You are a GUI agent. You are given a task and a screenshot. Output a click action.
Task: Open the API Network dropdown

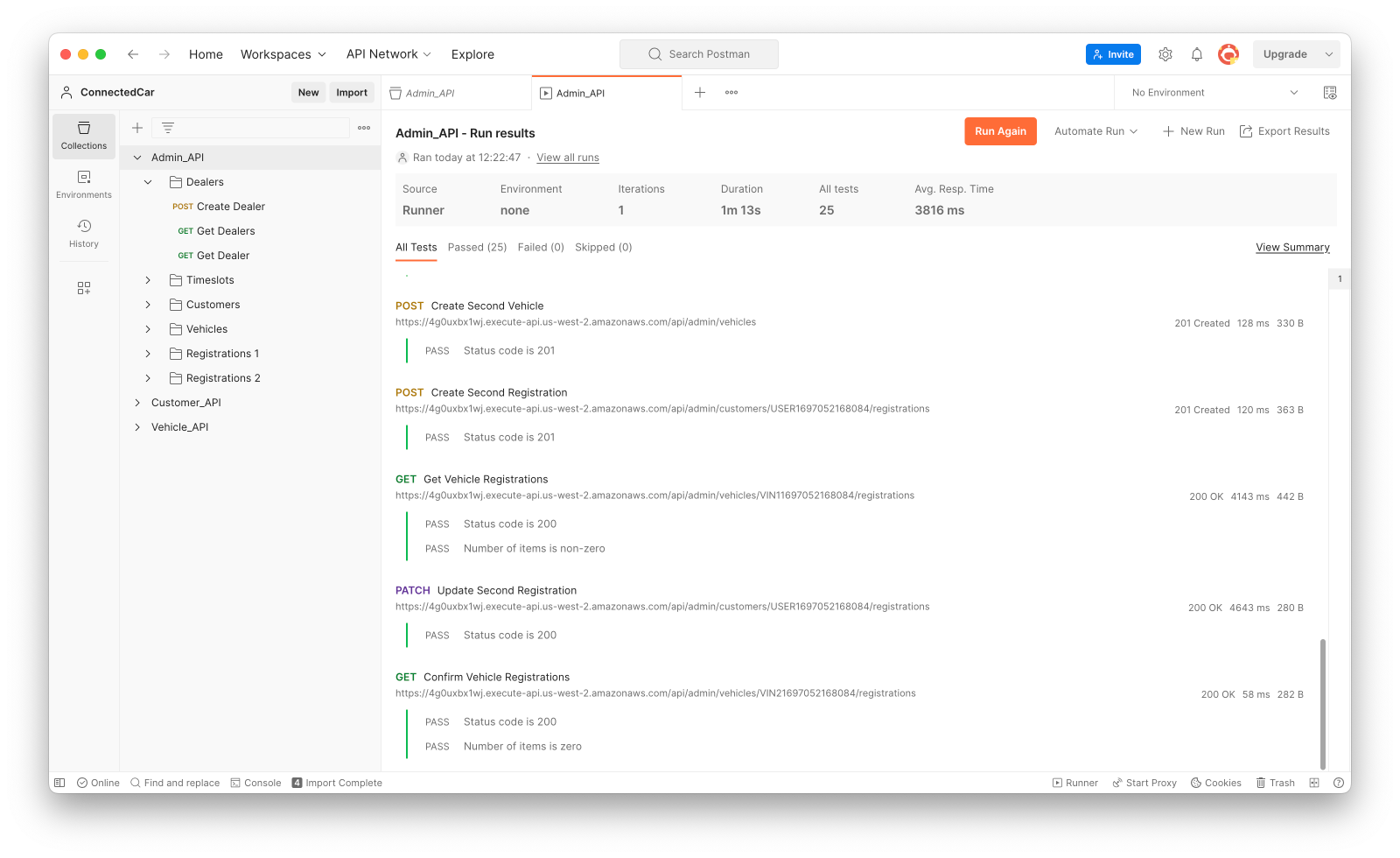pyautogui.click(x=388, y=54)
